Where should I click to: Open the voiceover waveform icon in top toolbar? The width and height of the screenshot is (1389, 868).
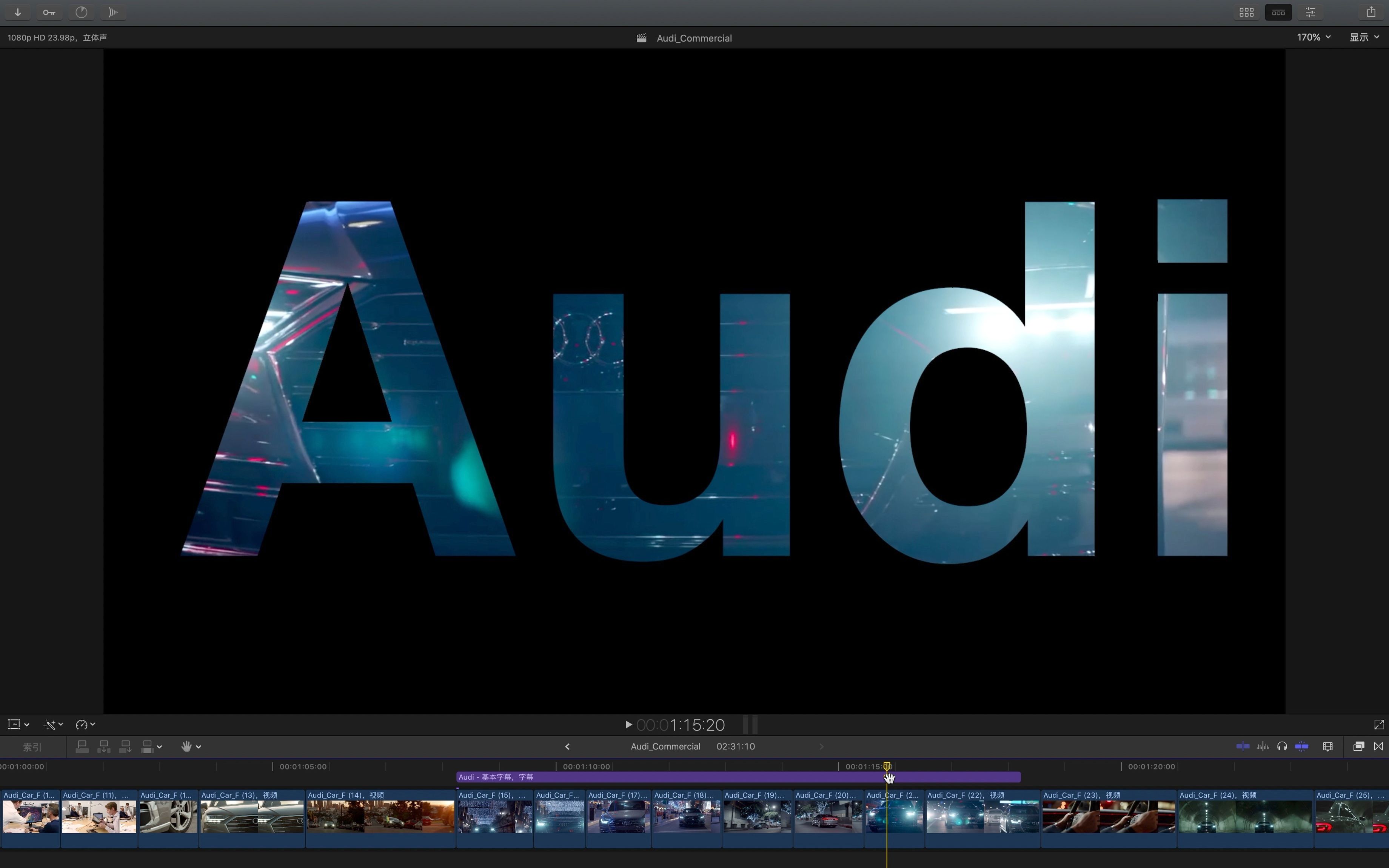point(114,12)
